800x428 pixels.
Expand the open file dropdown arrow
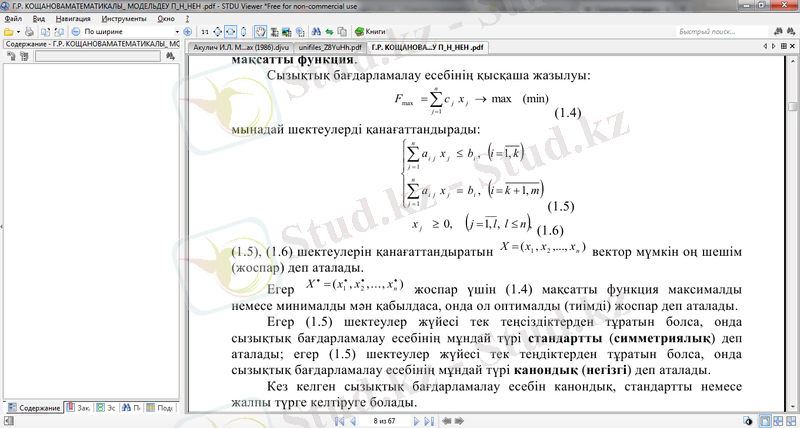click(20, 32)
